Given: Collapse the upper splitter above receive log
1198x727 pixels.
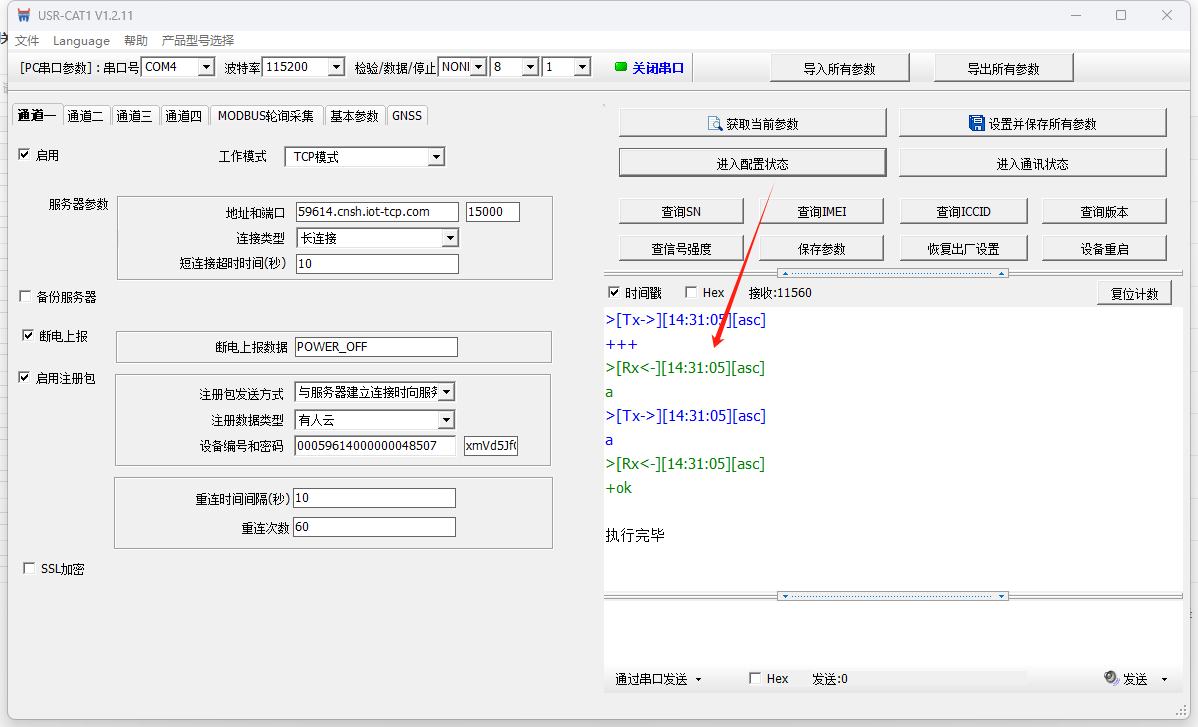Looking at the screenshot, I should pyautogui.click(x=892, y=273).
